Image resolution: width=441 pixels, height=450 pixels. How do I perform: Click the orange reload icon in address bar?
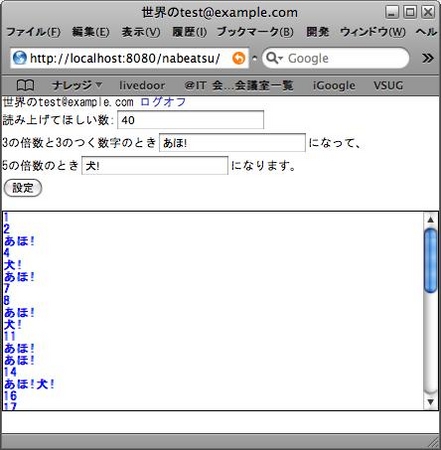point(239,58)
